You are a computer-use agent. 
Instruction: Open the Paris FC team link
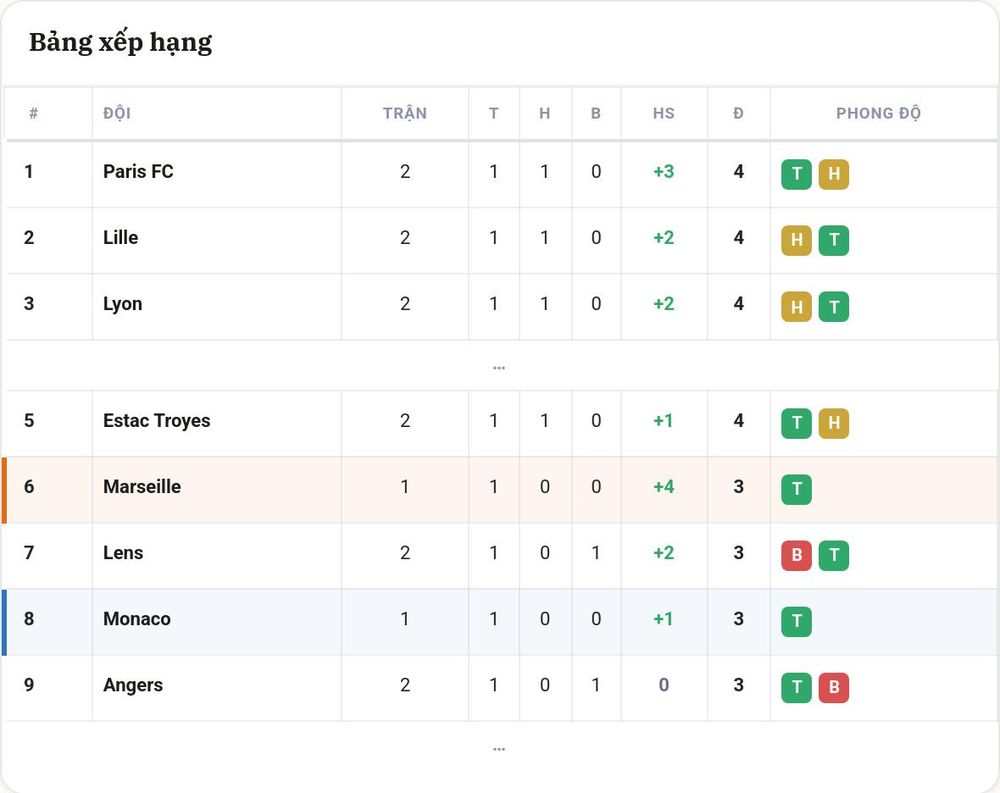coord(138,172)
